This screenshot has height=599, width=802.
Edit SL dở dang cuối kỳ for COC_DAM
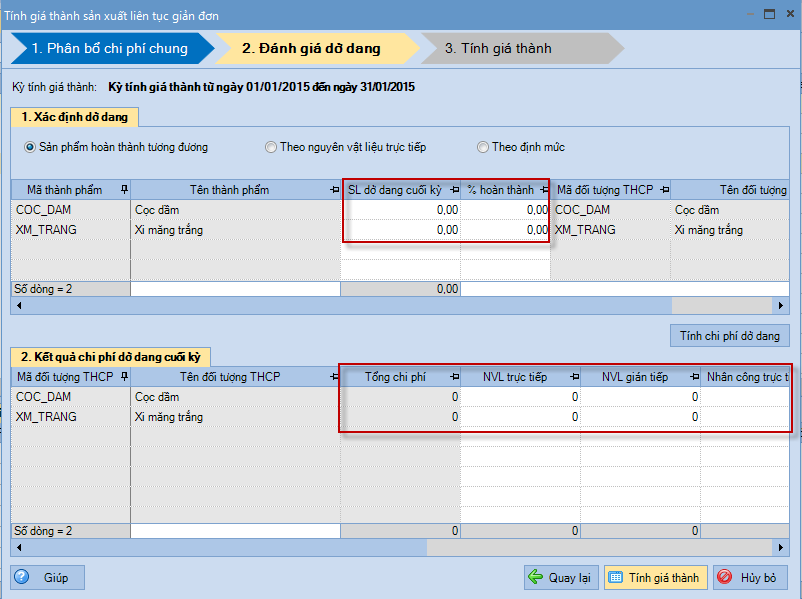tap(400, 210)
